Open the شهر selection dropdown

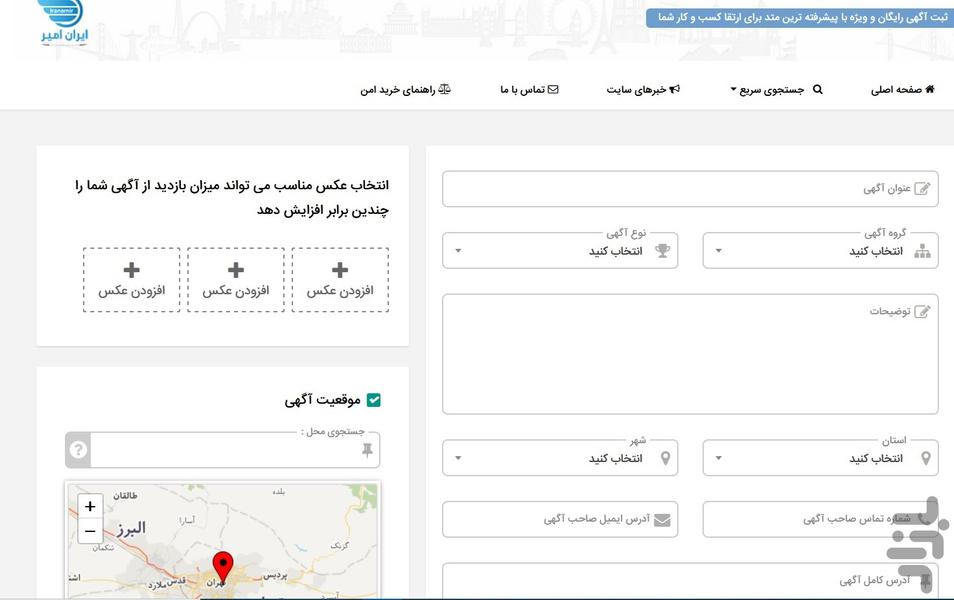point(560,457)
